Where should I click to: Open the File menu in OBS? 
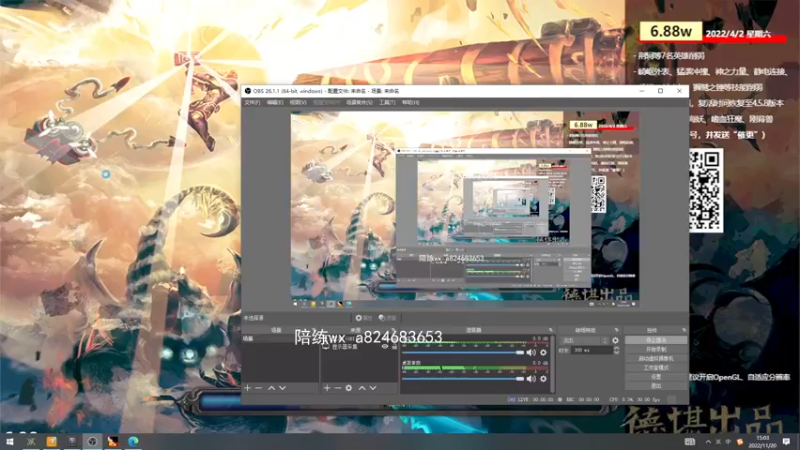pos(252,103)
